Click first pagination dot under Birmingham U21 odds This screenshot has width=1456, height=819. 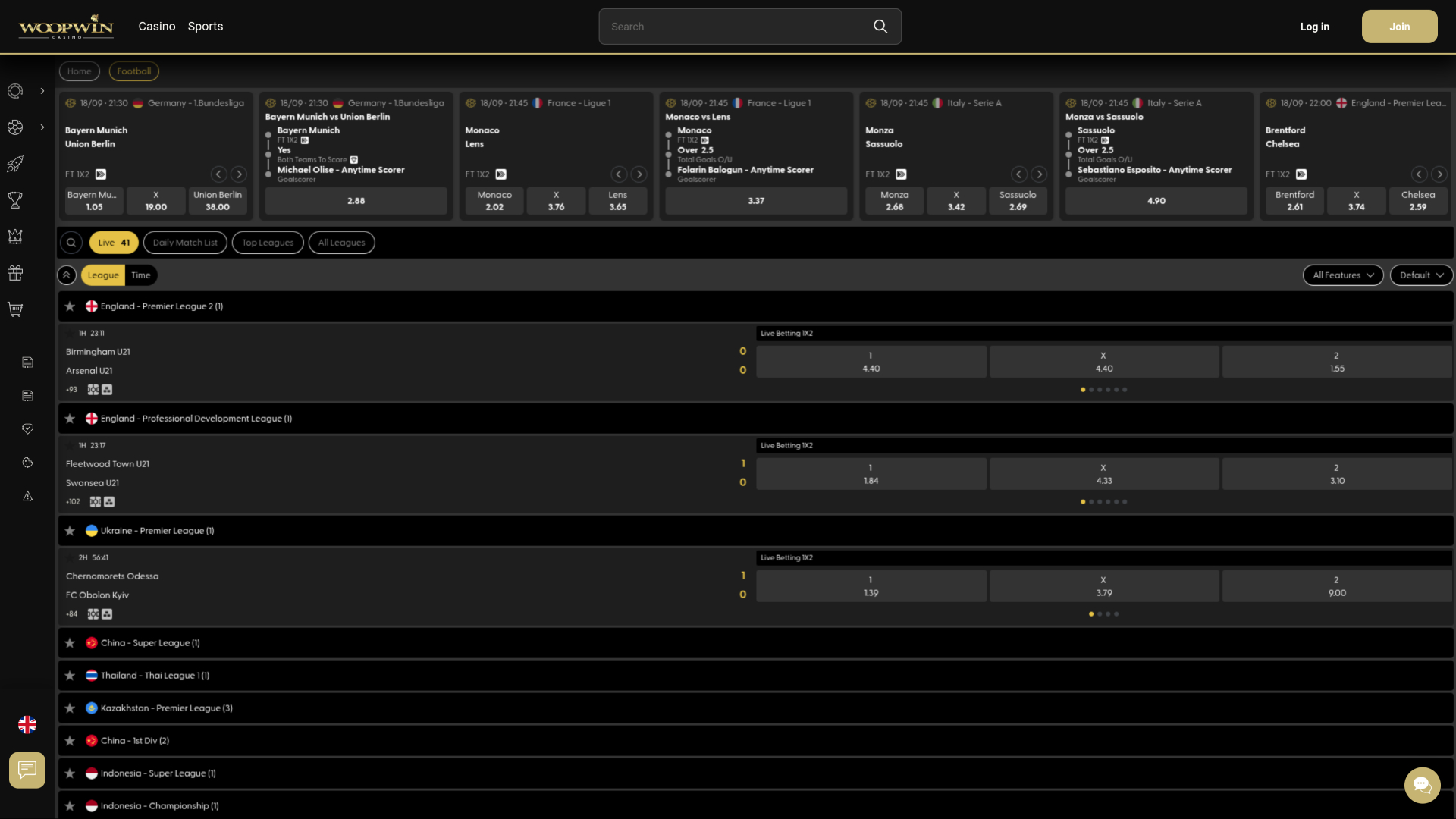tap(1083, 390)
